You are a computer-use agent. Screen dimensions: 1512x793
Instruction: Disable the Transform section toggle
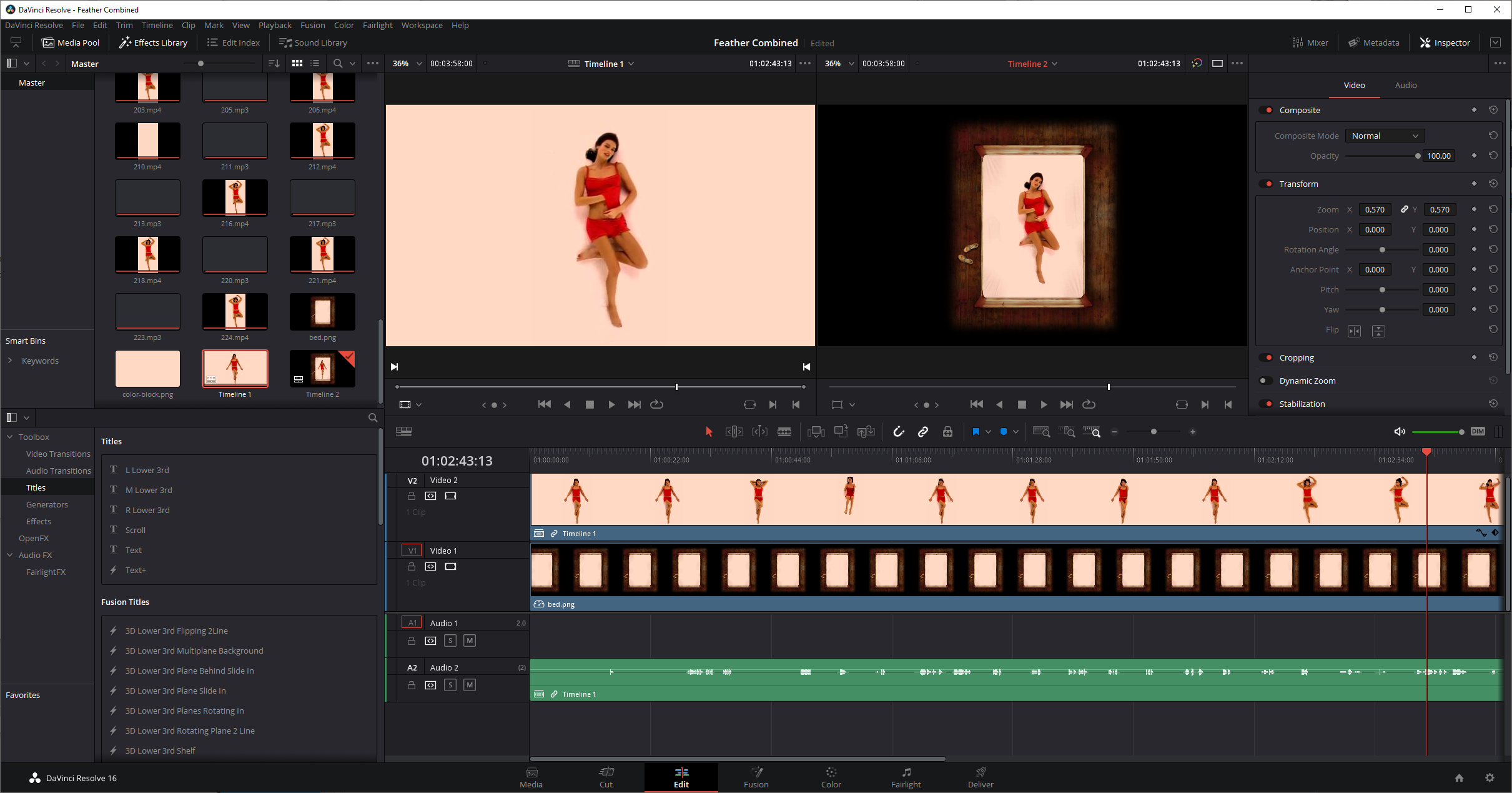pyautogui.click(x=1267, y=184)
